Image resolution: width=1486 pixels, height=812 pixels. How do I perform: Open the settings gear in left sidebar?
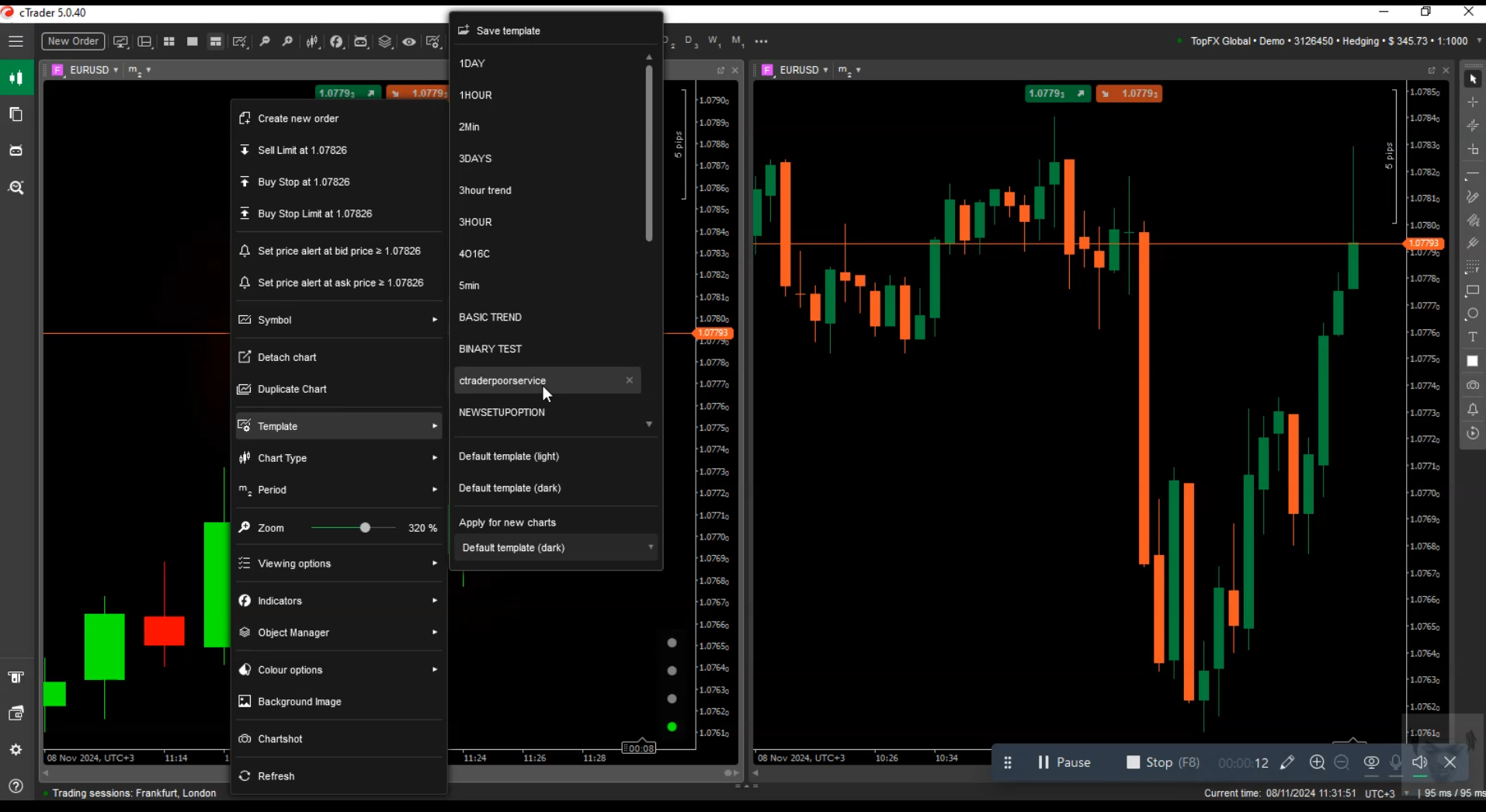pyautogui.click(x=16, y=750)
